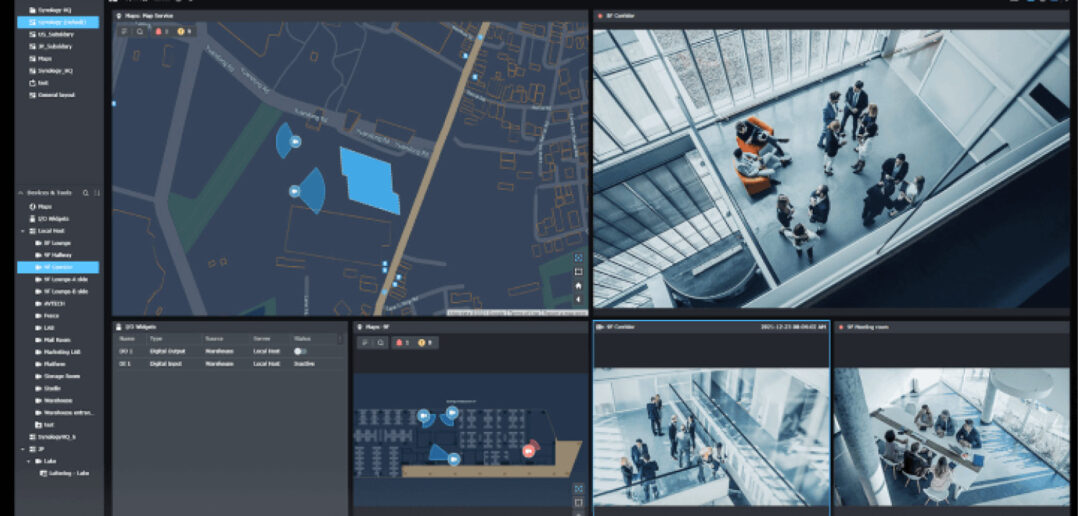Open the bottom blue camera on 9F floor plan

coord(453,459)
